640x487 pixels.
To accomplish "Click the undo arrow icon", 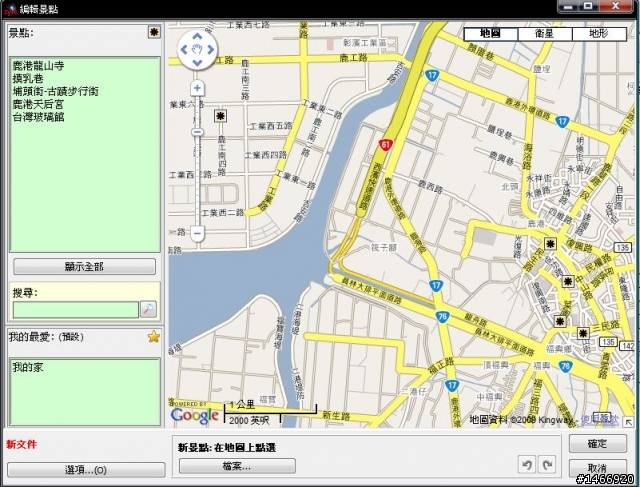I will coord(527,465).
